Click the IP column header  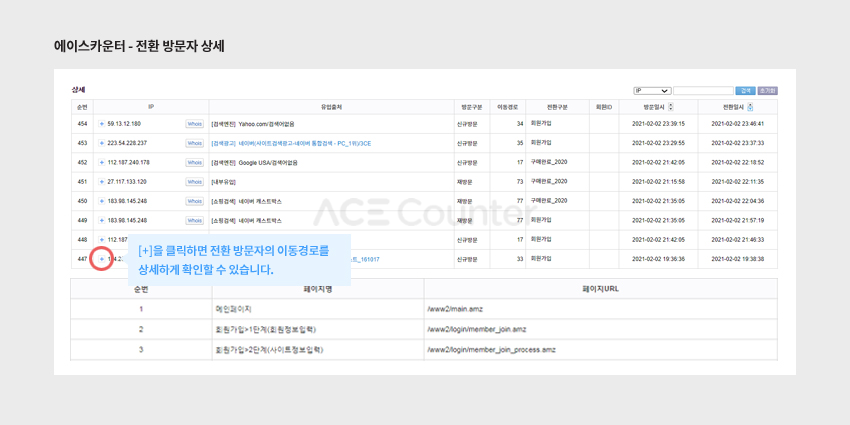(151, 107)
